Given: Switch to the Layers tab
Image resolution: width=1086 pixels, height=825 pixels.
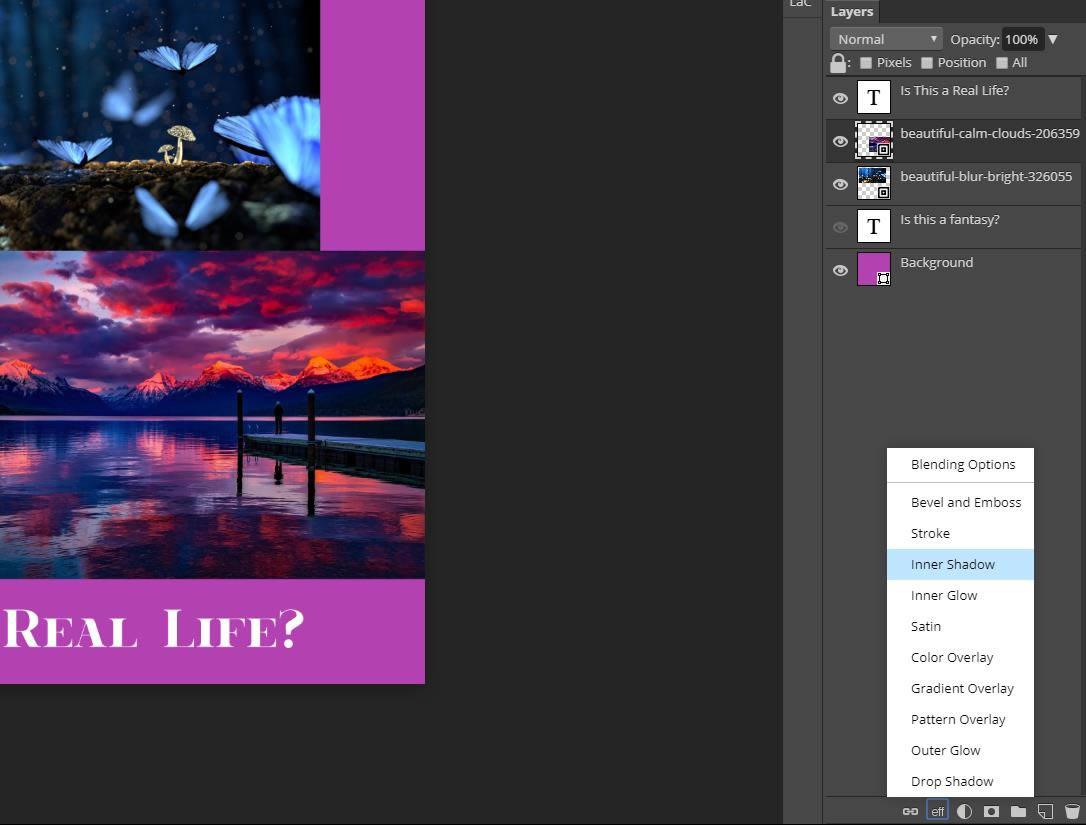Looking at the screenshot, I should 852,12.
